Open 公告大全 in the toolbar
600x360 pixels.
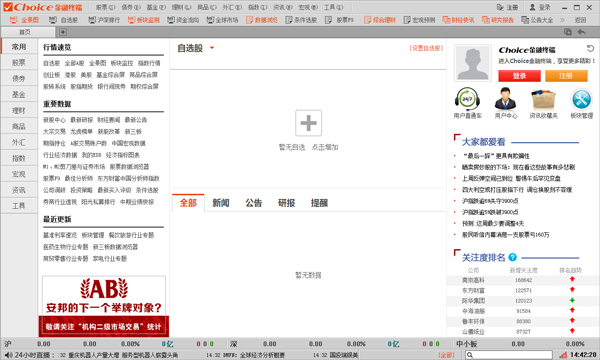tap(538, 20)
